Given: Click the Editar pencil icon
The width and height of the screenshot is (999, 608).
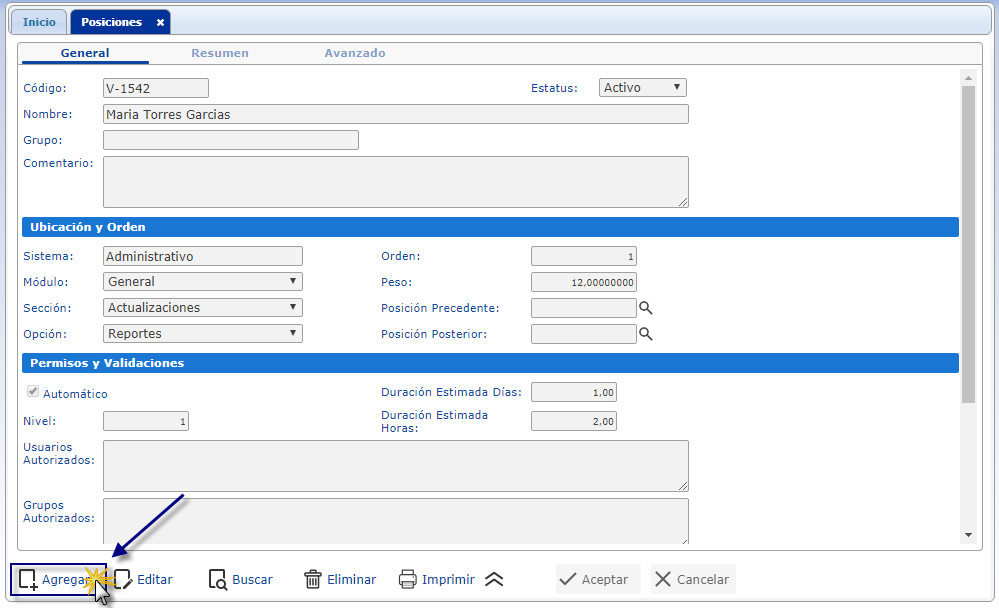Looking at the screenshot, I should pos(123,580).
